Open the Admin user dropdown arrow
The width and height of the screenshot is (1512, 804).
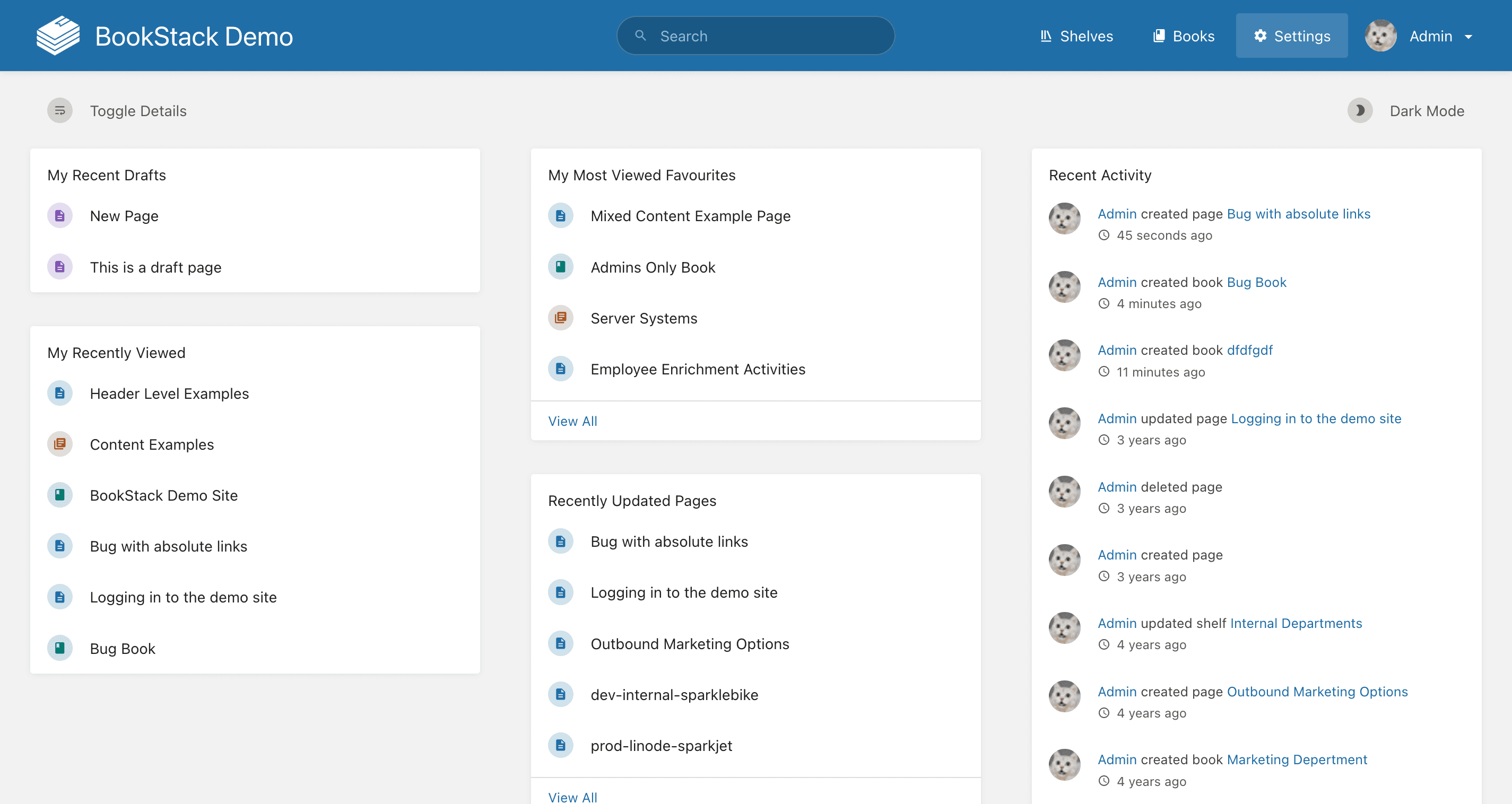point(1468,37)
